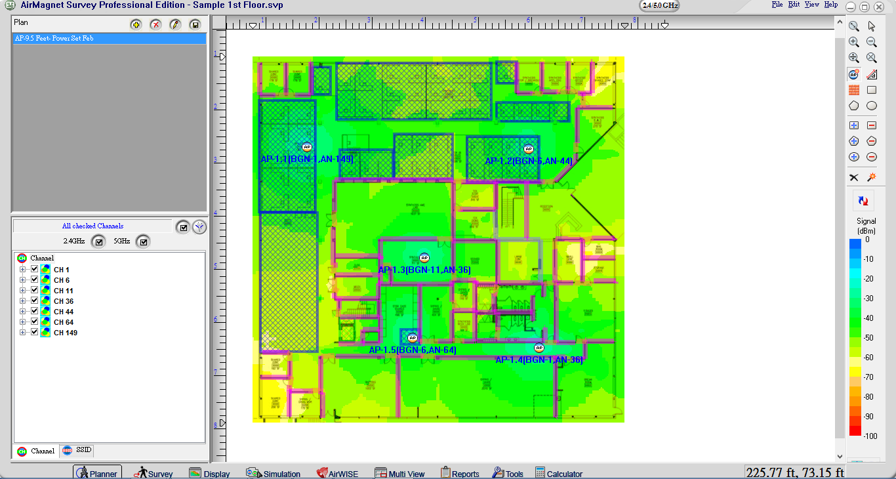Viewport: 896px width, 479px height.
Task: Expand the CH 64 tree node
Action: (22, 322)
